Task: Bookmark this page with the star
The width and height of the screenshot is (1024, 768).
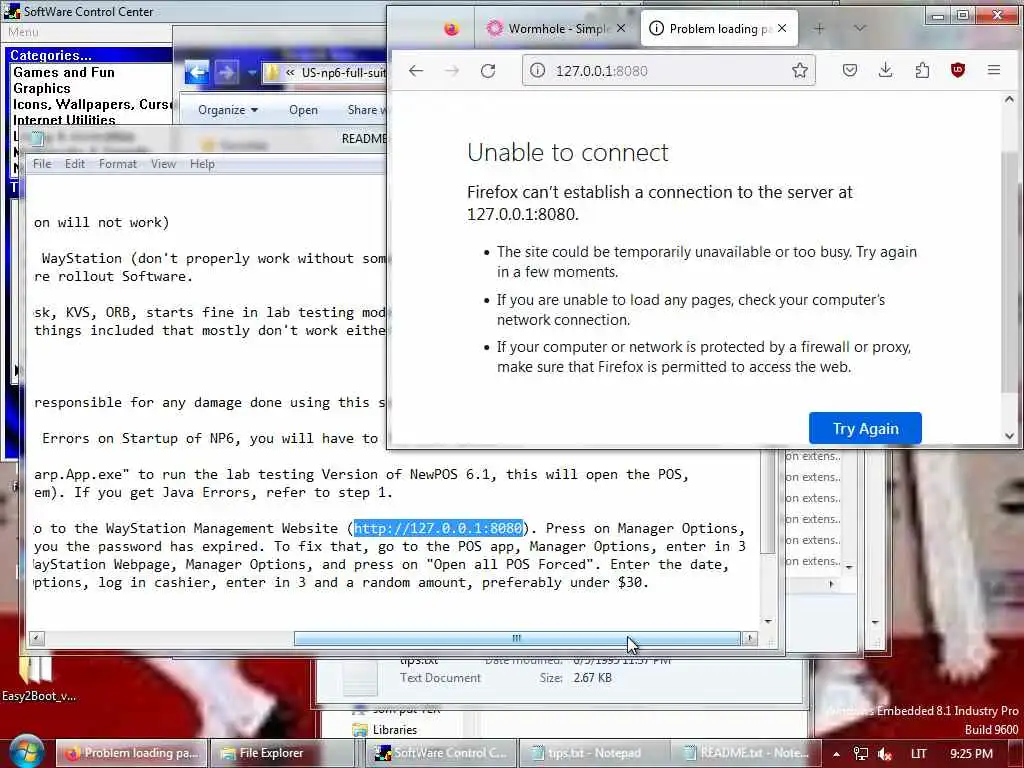Action: pos(799,71)
